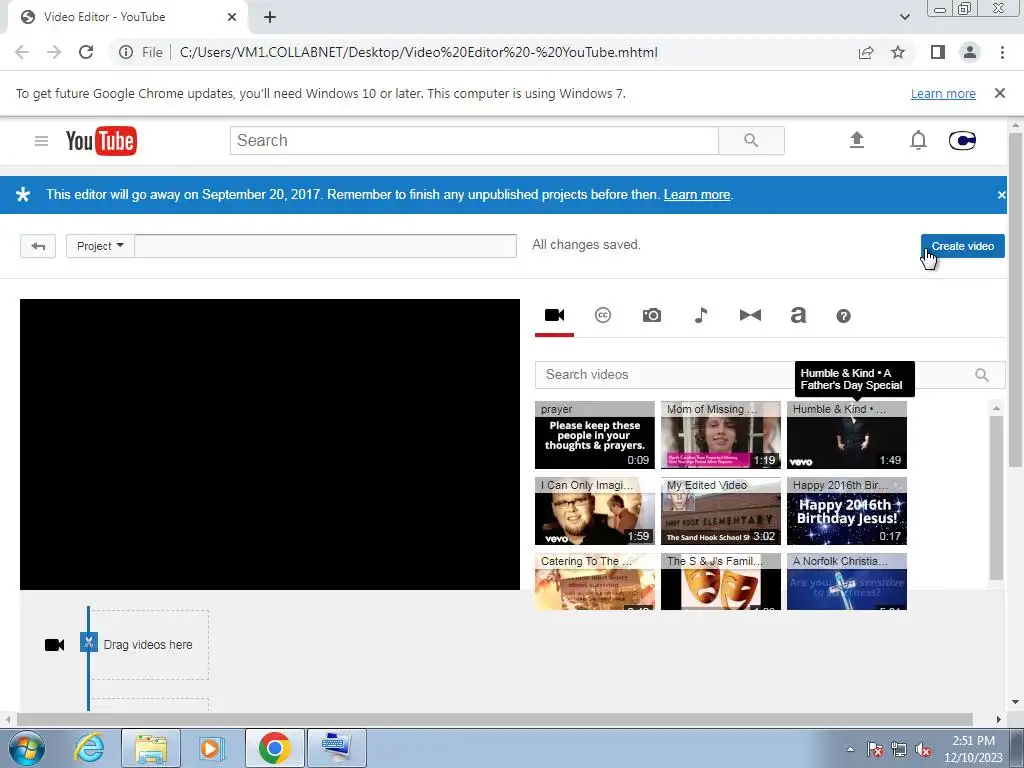
Task: Close the Video Editor - YouTube tab
Action: (232, 17)
